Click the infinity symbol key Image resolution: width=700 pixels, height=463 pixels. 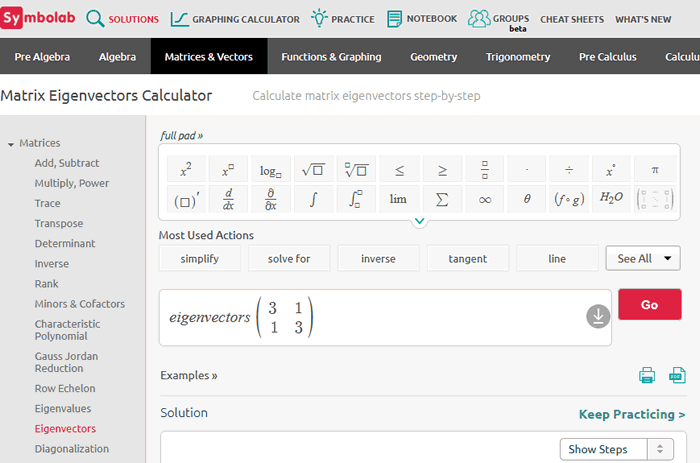pos(484,199)
